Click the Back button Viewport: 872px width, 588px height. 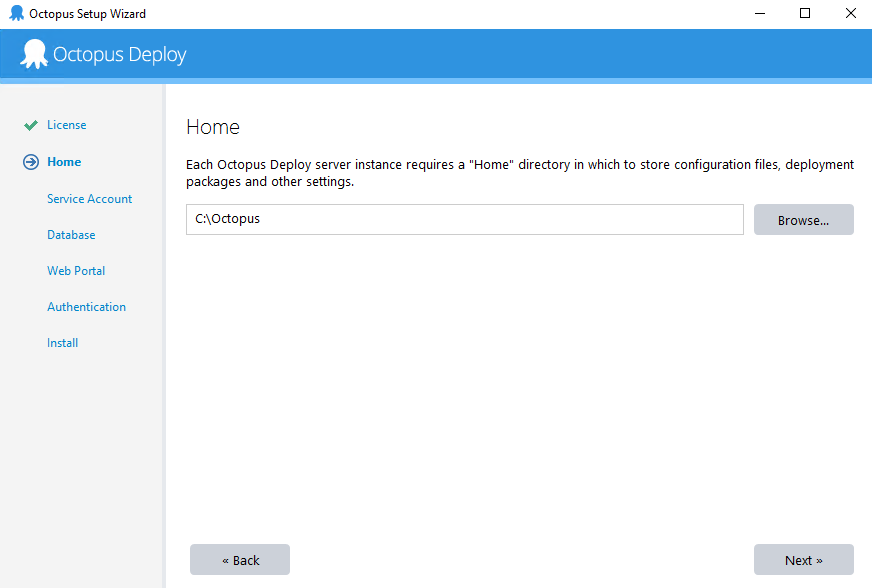(240, 560)
